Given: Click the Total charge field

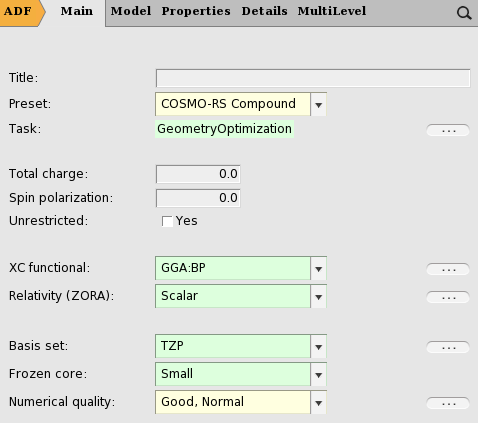Looking at the screenshot, I should (x=198, y=174).
